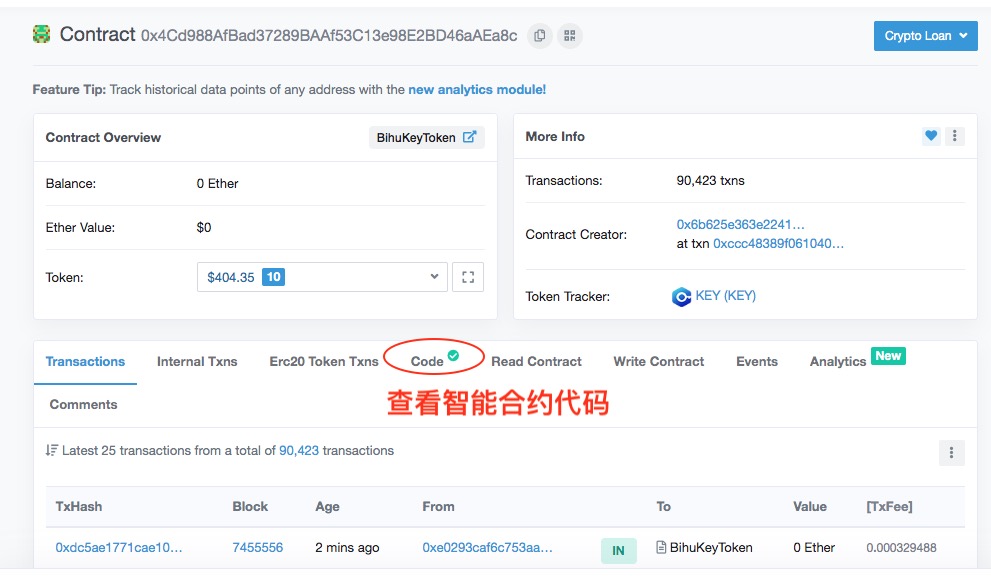The width and height of the screenshot is (991, 576).
Task: Open the BihuKeyToken external link icon
Action: point(470,137)
